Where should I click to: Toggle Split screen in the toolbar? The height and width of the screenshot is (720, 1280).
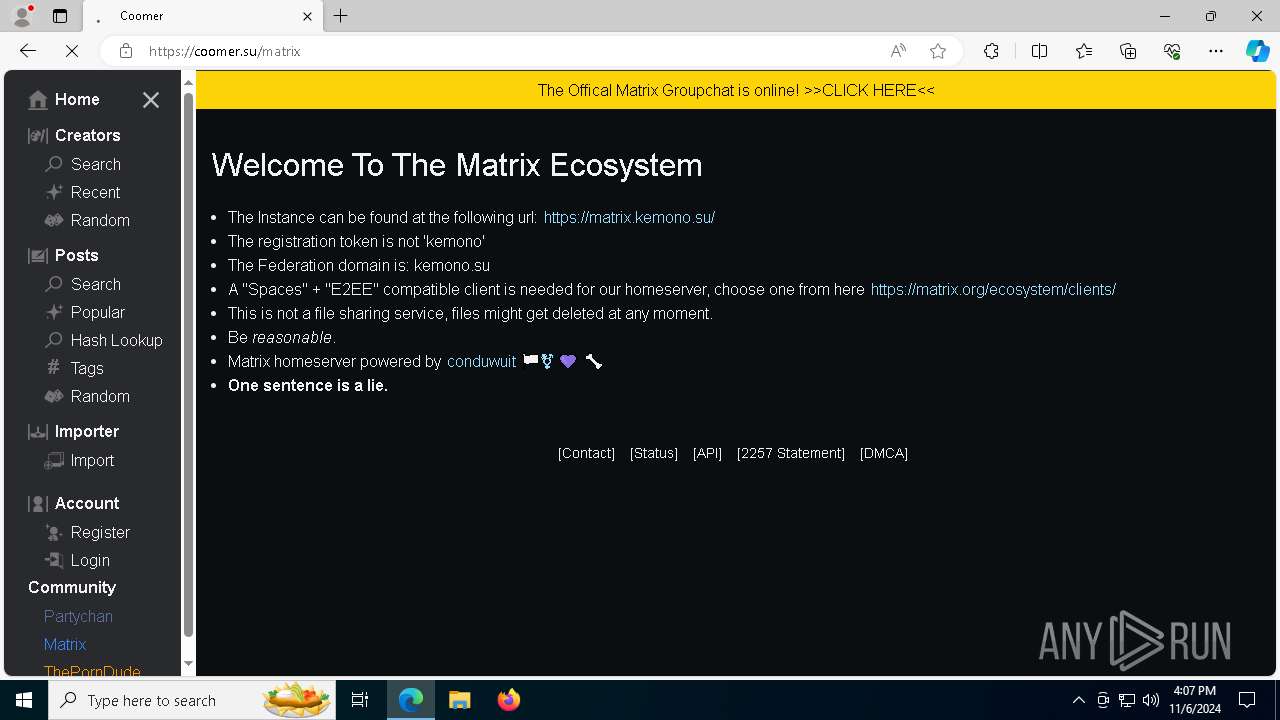(x=1039, y=51)
